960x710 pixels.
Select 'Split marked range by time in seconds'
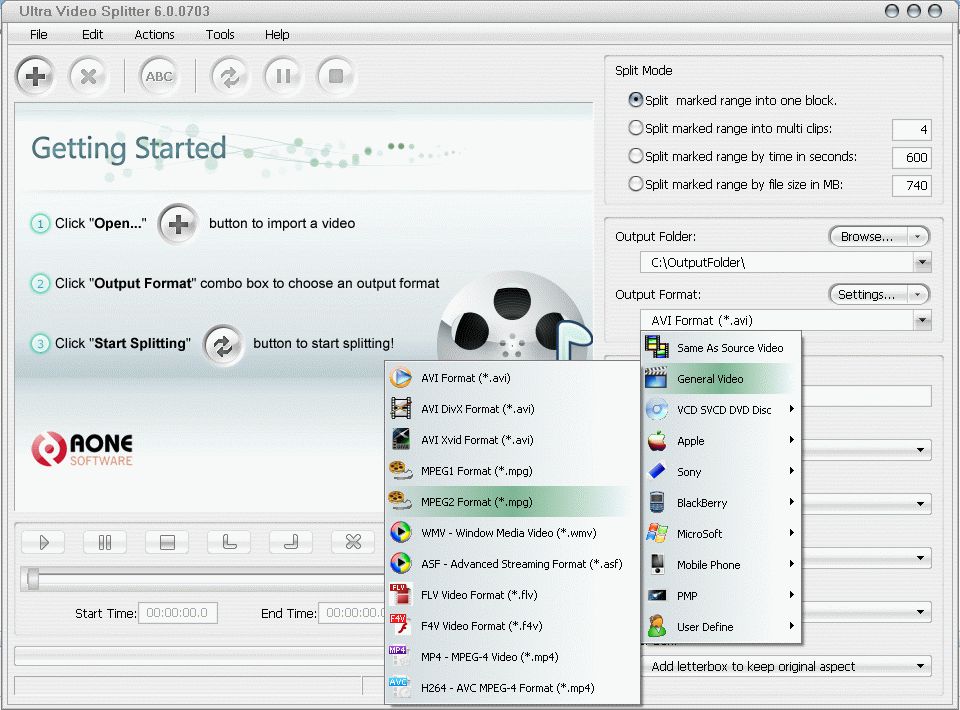pos(636,156)
